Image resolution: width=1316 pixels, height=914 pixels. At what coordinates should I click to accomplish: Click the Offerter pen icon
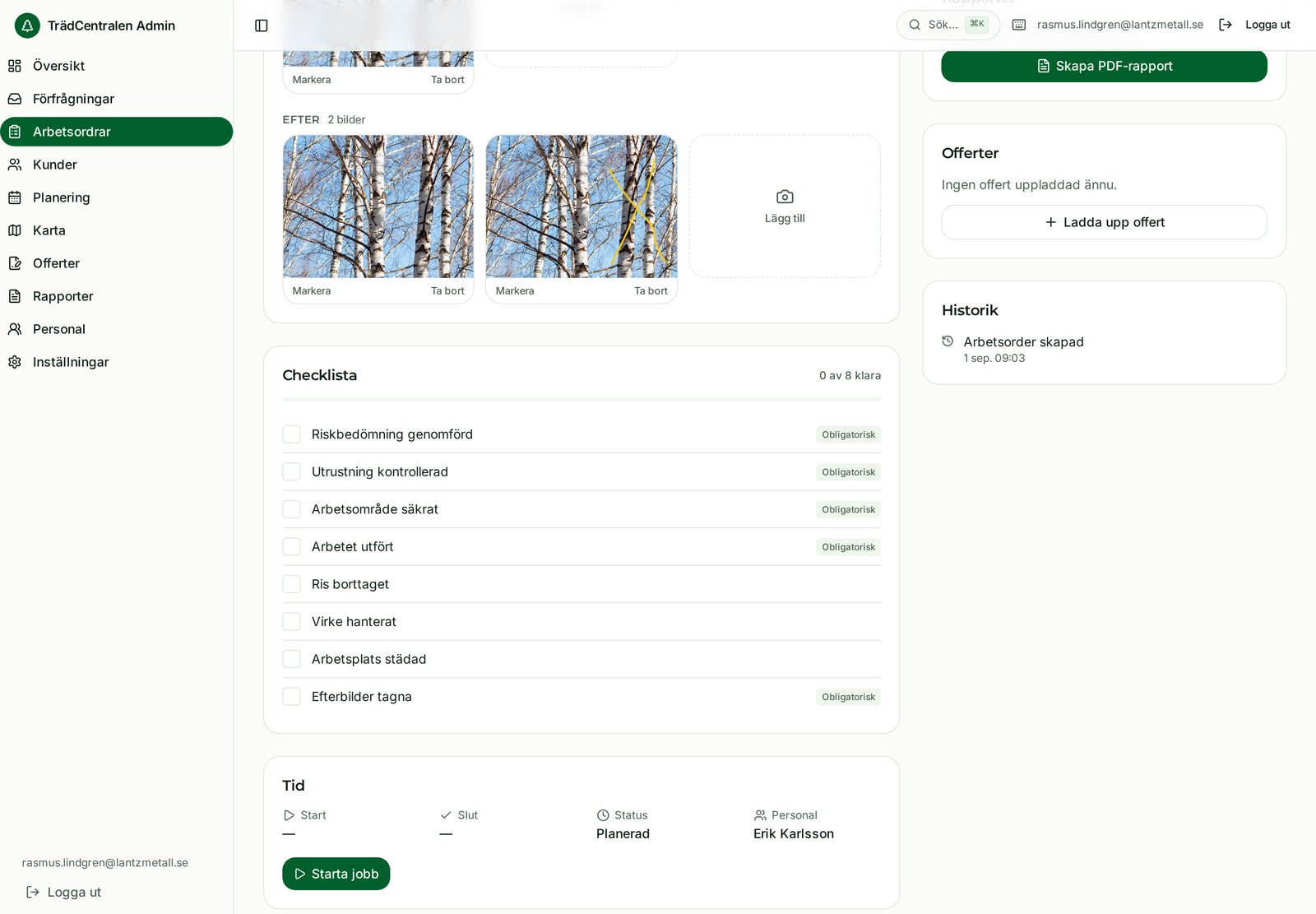point(15,263)
